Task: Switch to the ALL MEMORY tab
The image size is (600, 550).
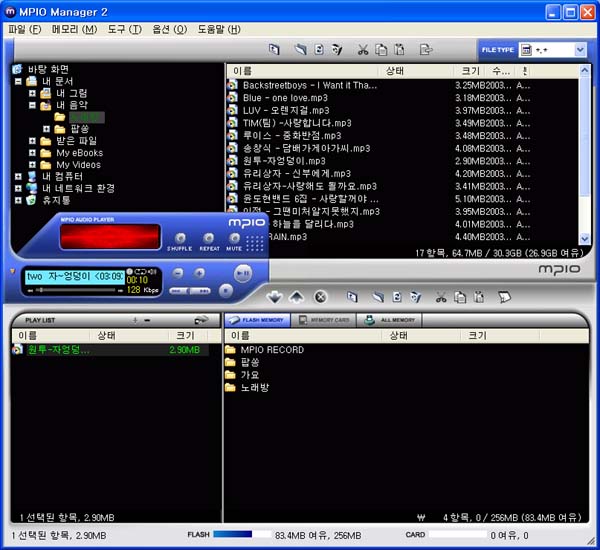Action: point(390,320)
